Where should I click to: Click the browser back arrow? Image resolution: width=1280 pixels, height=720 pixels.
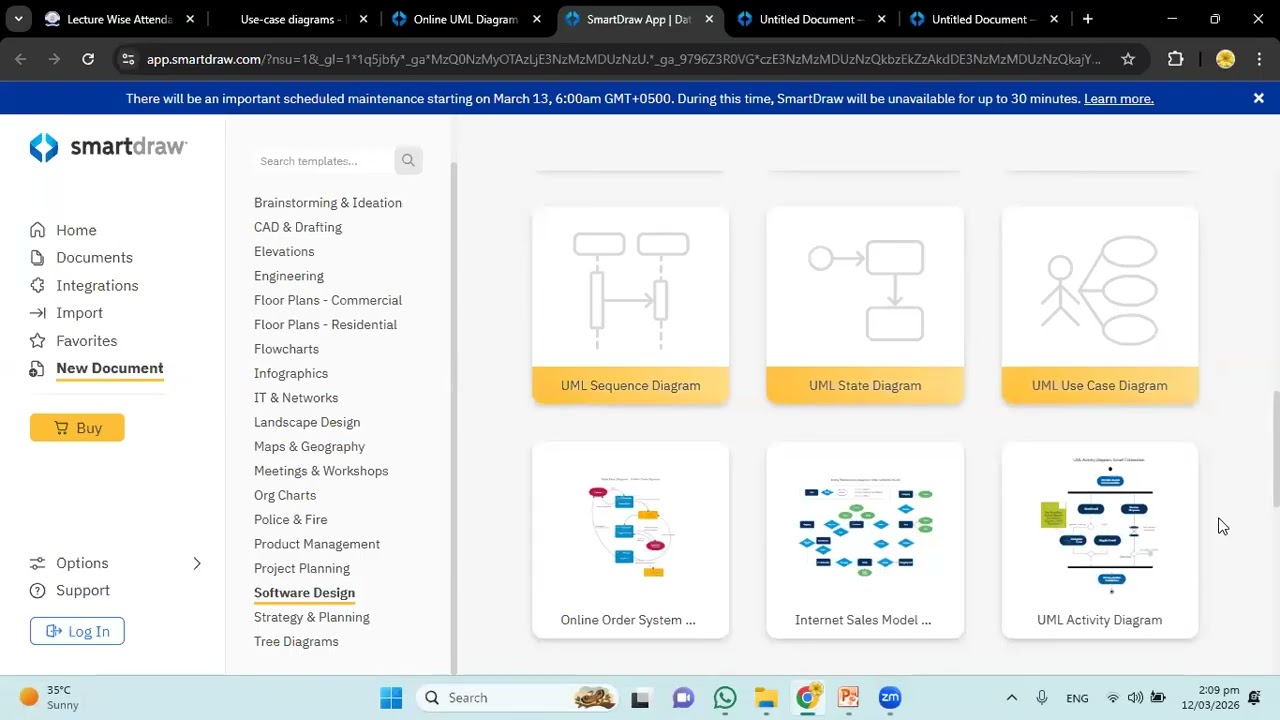click(x=21, y=59)
